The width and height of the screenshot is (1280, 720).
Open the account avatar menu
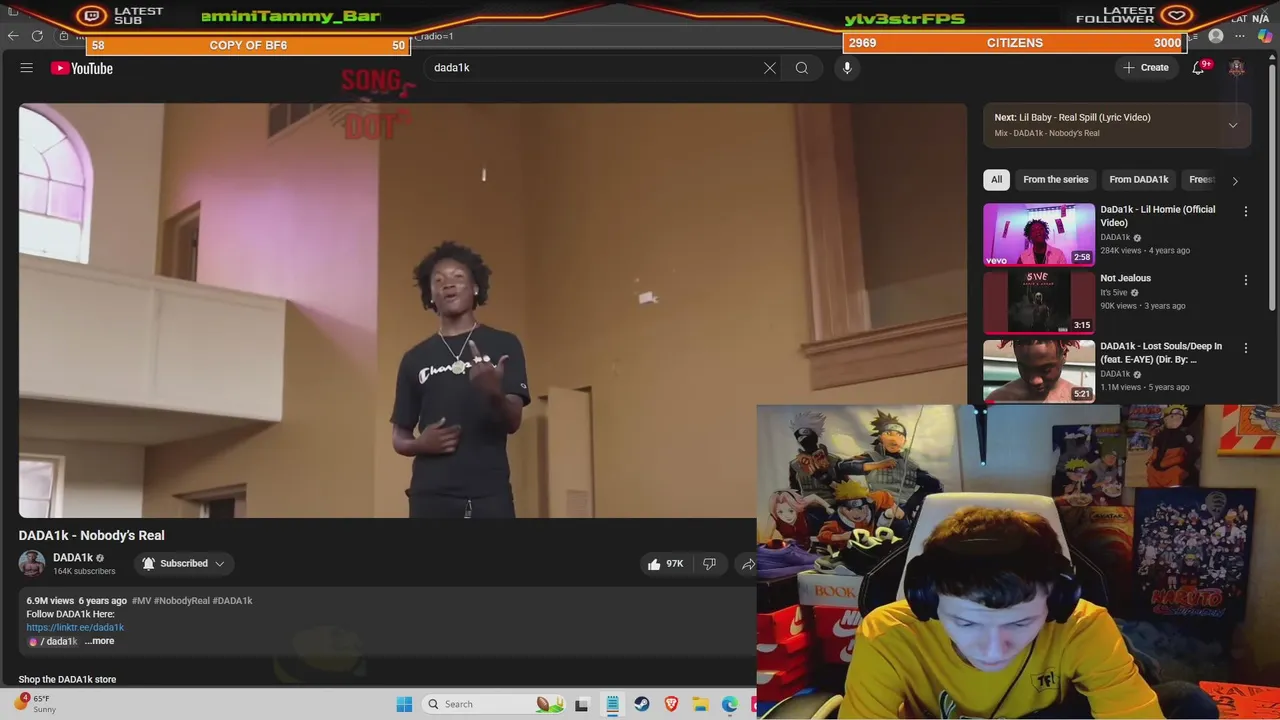1237,68
